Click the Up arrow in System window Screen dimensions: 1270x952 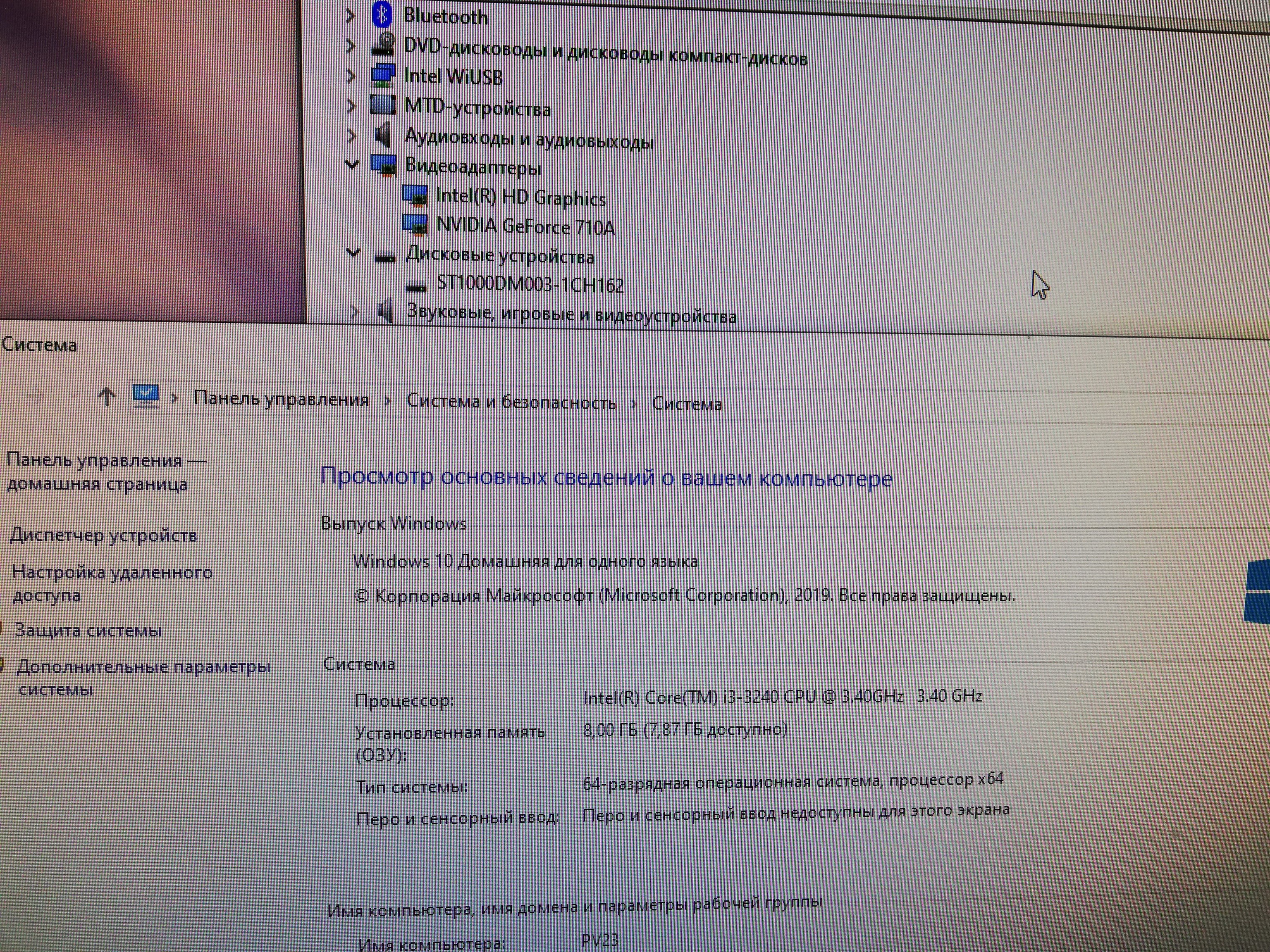(x=107, y=397)
